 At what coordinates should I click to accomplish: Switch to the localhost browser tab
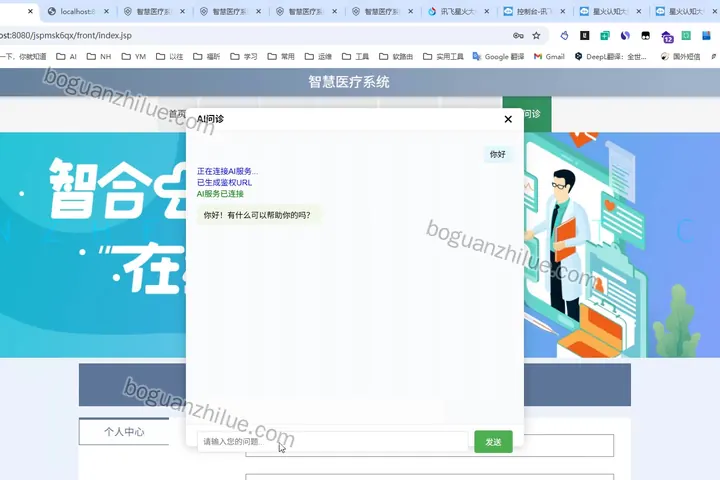click(x=78, y=11)
